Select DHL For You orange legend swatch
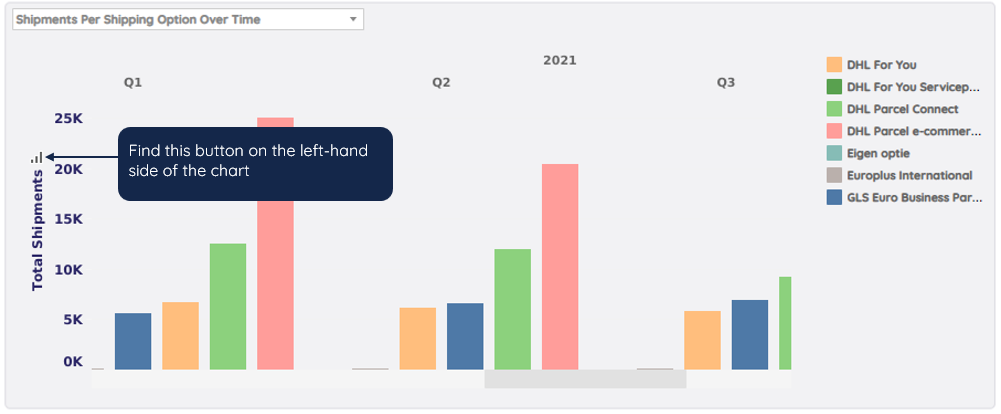 (x=834, y=64)
